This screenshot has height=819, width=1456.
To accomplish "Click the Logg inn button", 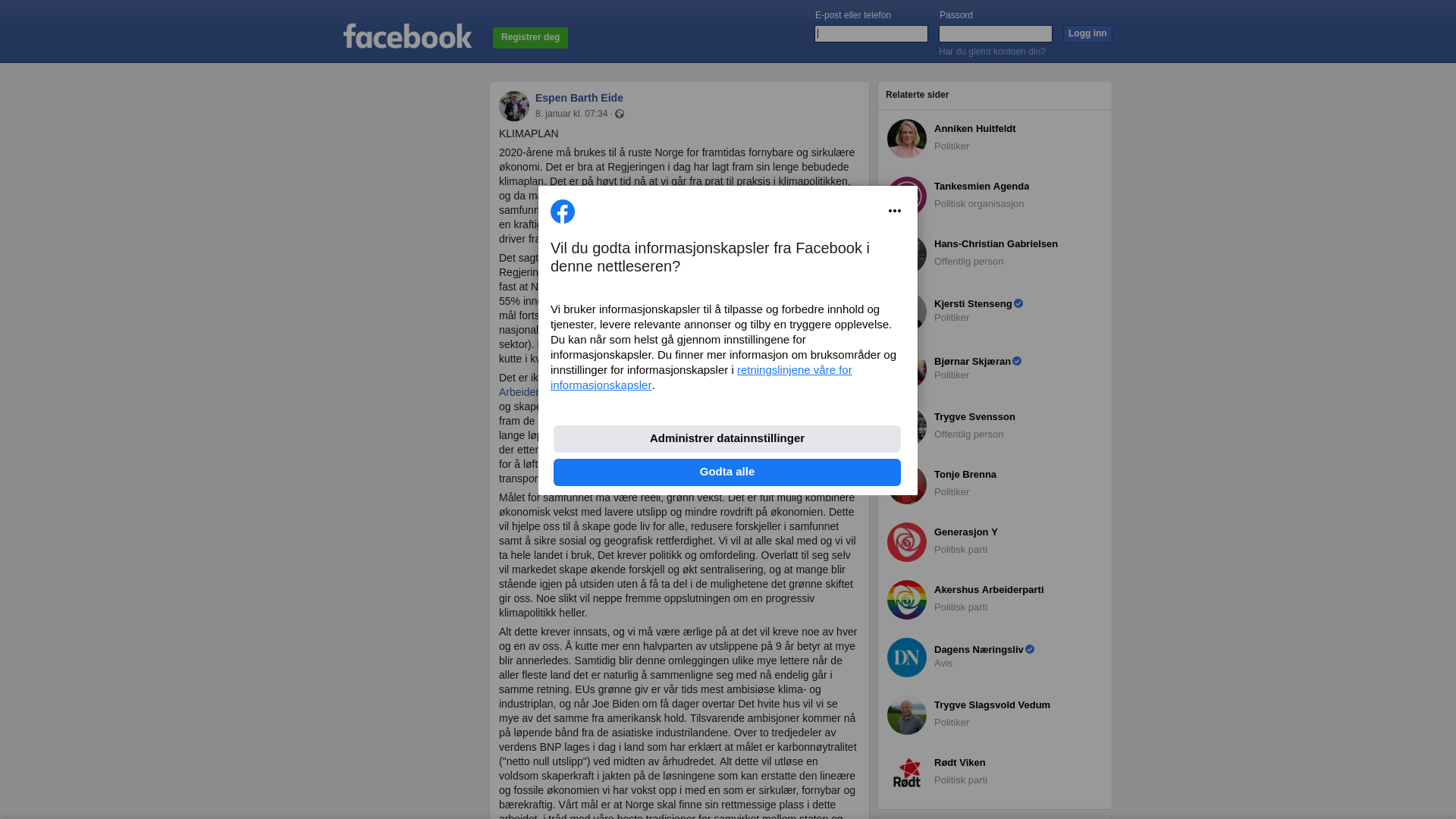I will (1087, 34).
